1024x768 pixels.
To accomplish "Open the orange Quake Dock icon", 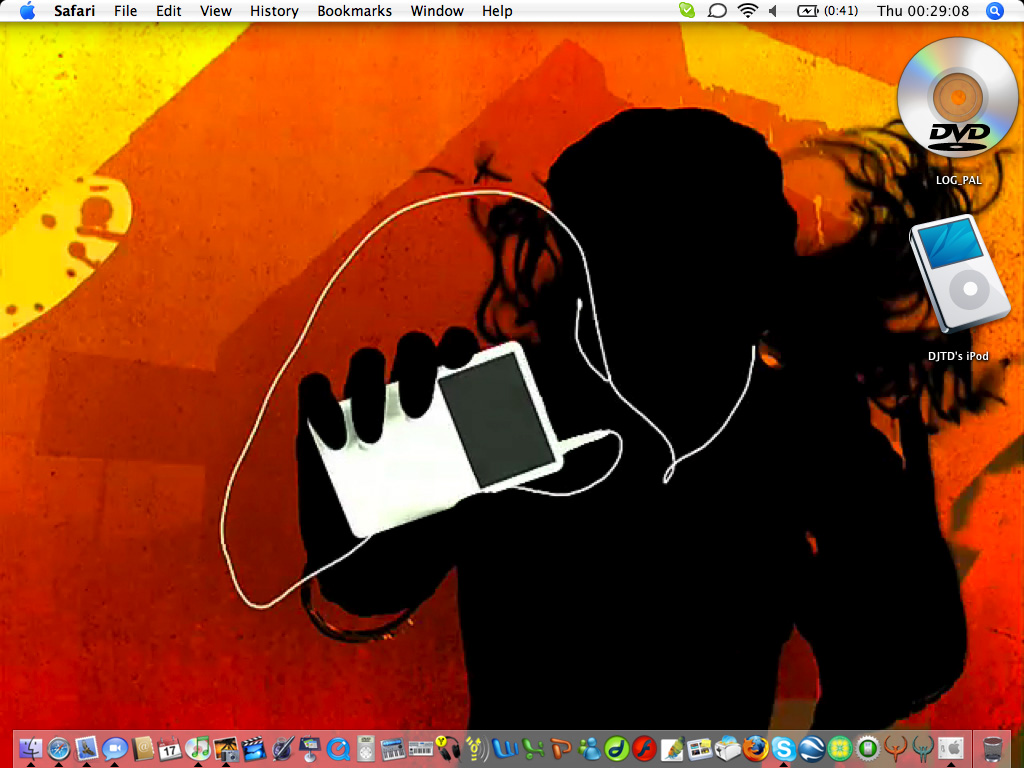I will click(x=895, y=748).
